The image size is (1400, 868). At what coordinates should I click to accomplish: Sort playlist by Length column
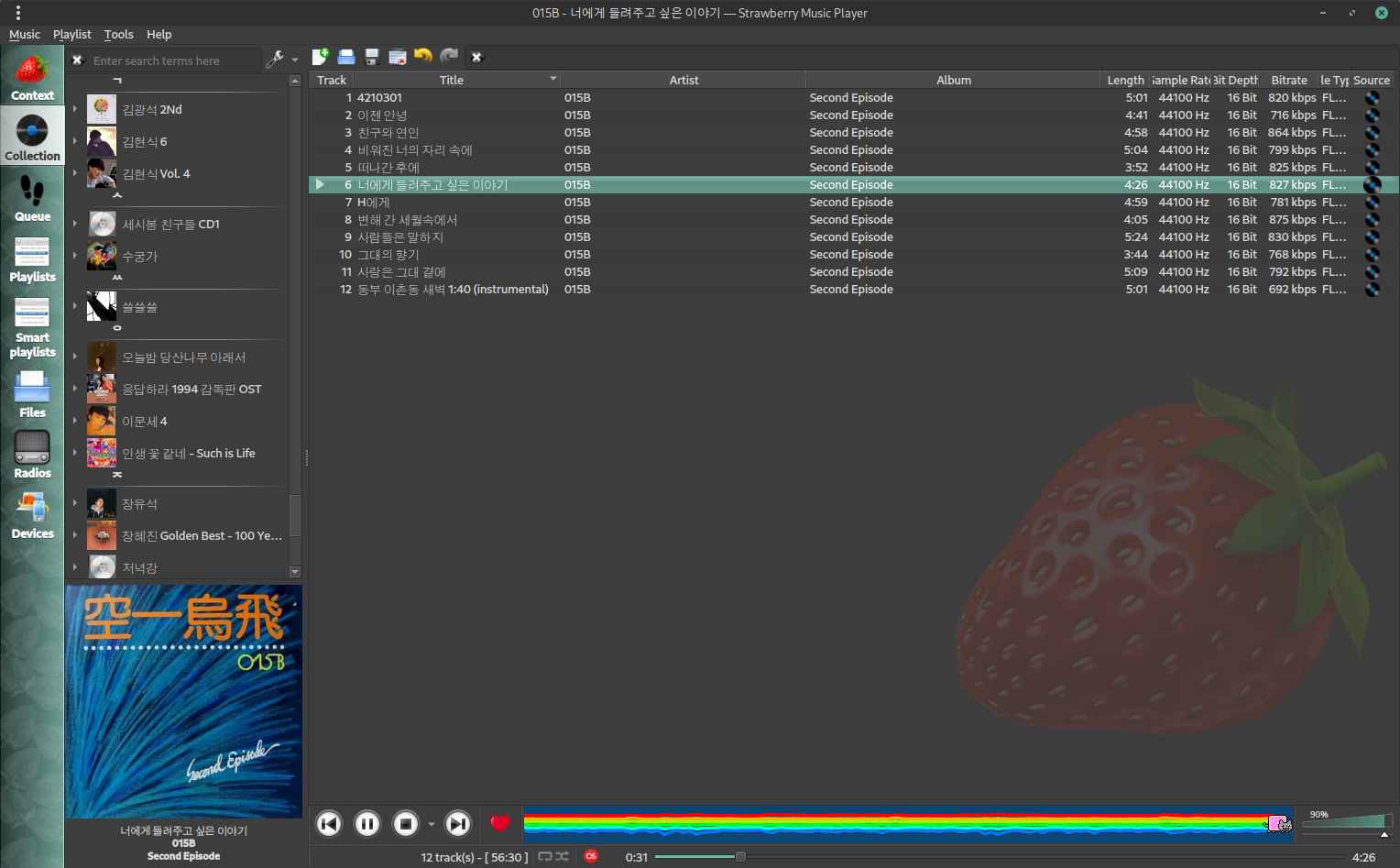tap(1125, 80)
